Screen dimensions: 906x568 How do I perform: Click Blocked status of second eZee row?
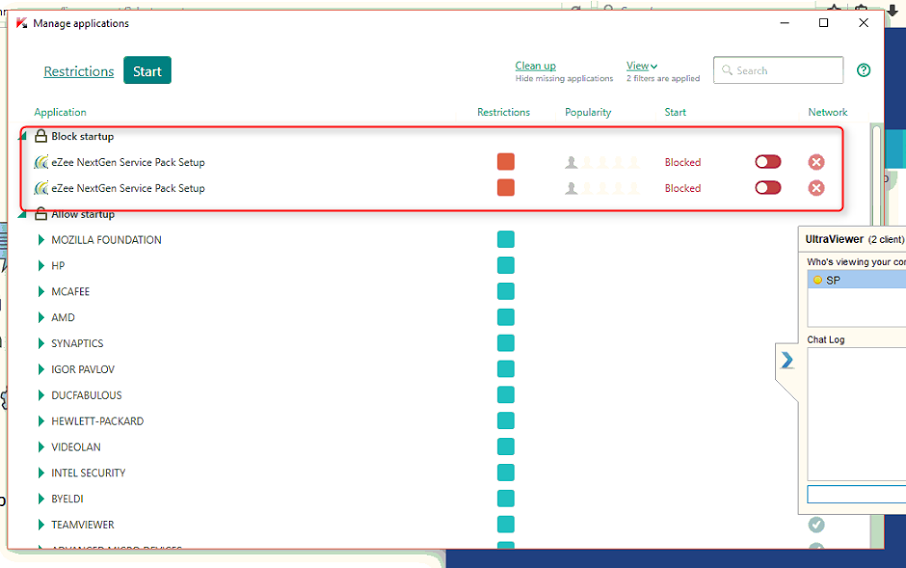click(x=682, y=188)
